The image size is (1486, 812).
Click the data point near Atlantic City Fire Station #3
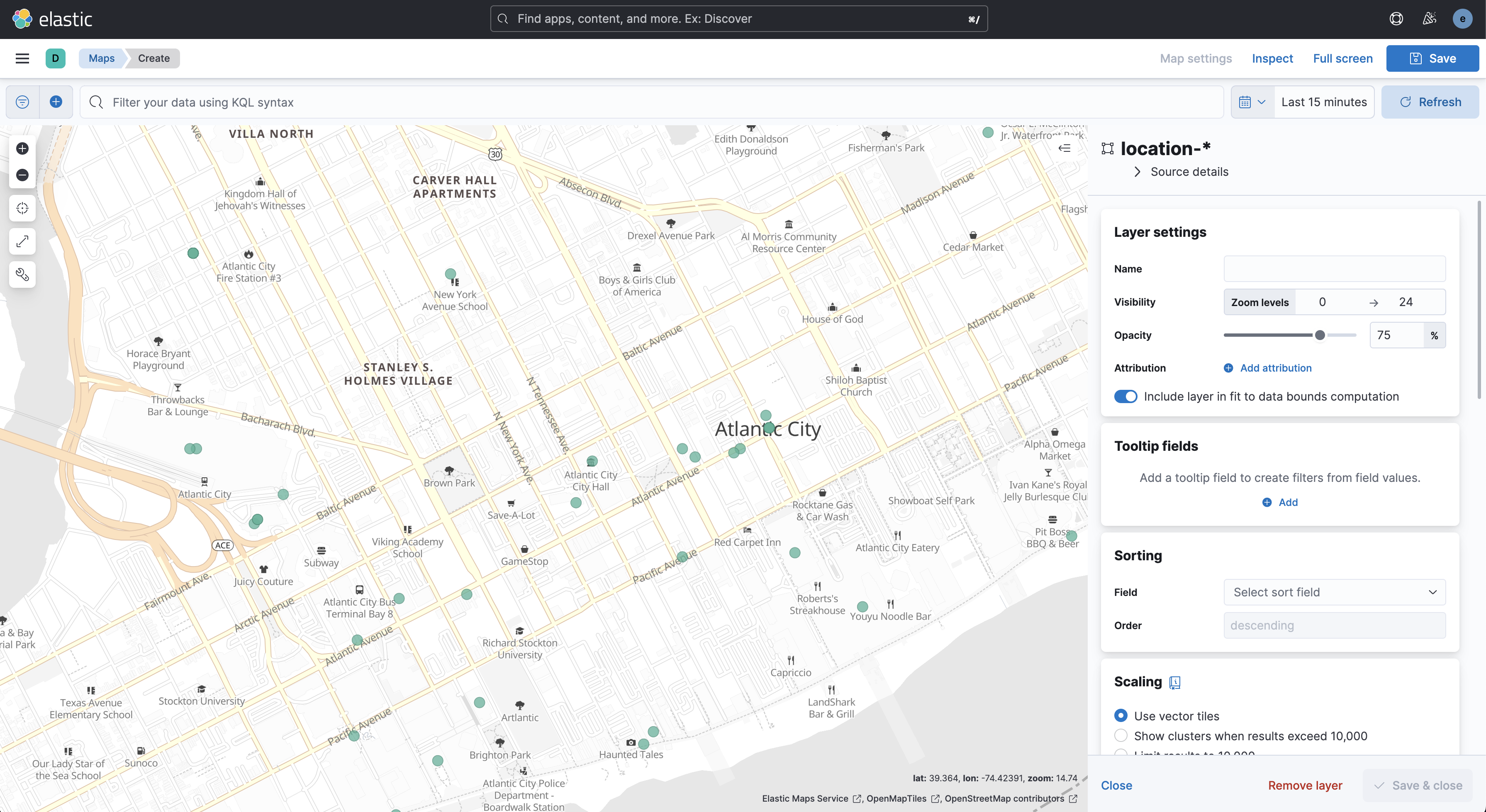(193, 253)
